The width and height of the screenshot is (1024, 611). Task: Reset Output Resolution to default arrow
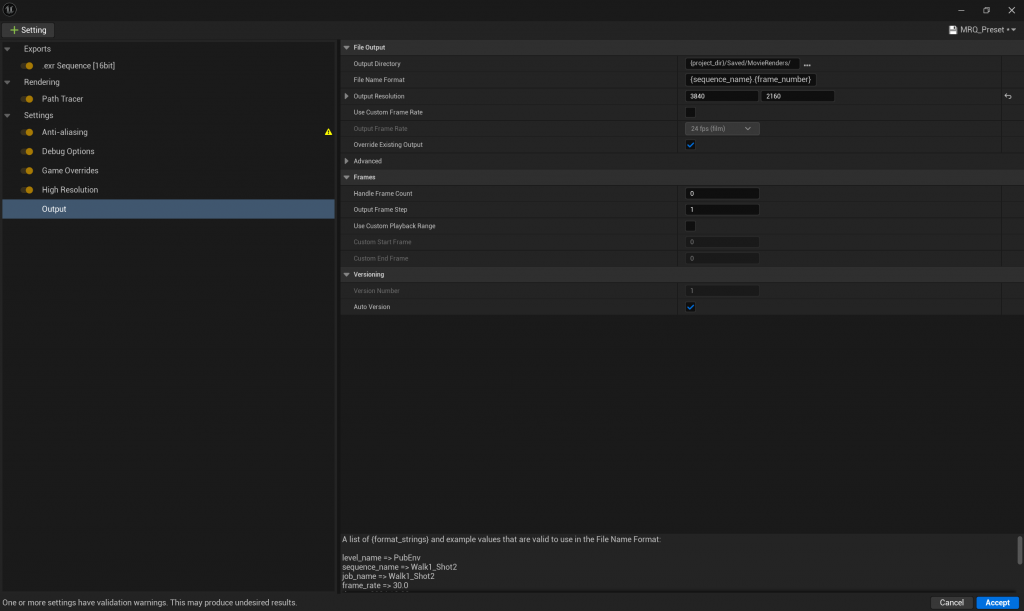coord(1008,96)
